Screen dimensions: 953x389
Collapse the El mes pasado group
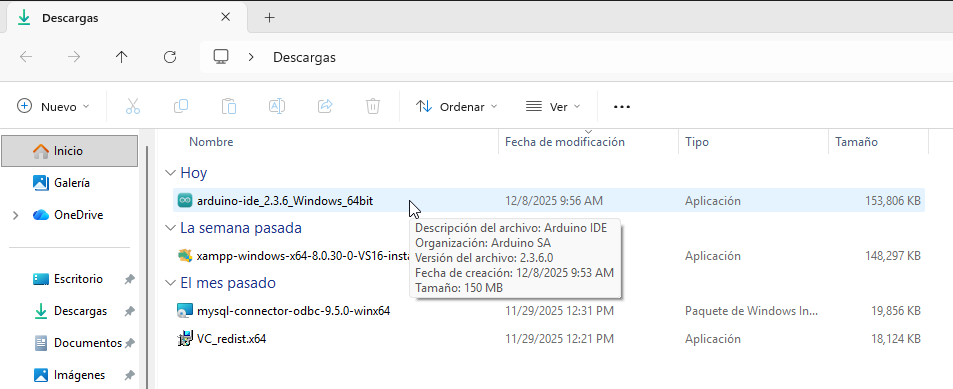click(x=170, y=283)
